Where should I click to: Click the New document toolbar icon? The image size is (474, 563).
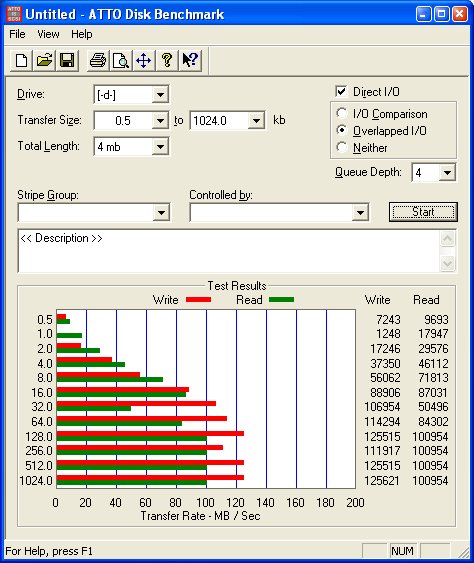[x=21, y=60]
